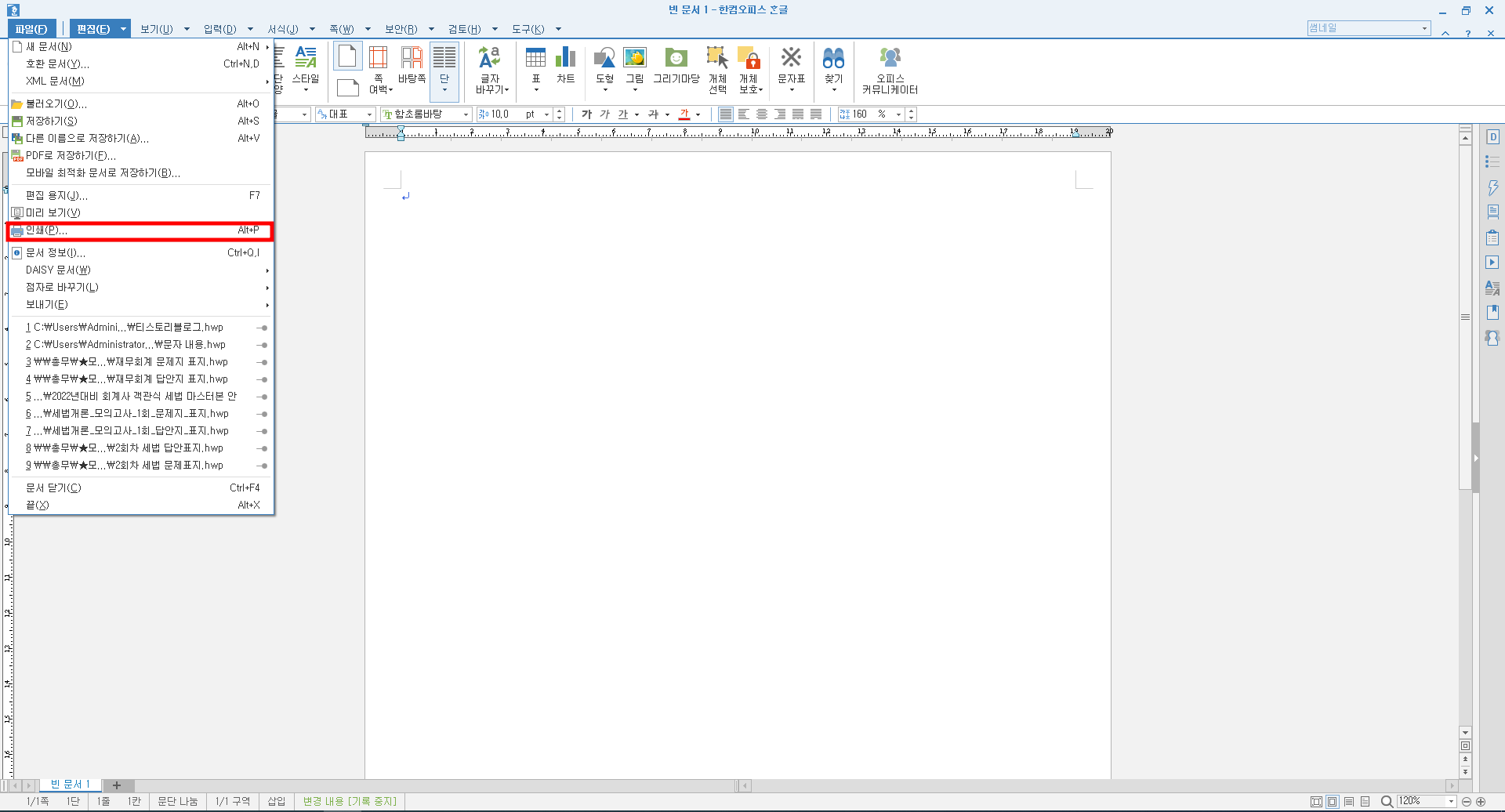Open recent file 2 문자 내용.hwp
This screenshot has width=1505, height=812.
[x=140, y=344]
